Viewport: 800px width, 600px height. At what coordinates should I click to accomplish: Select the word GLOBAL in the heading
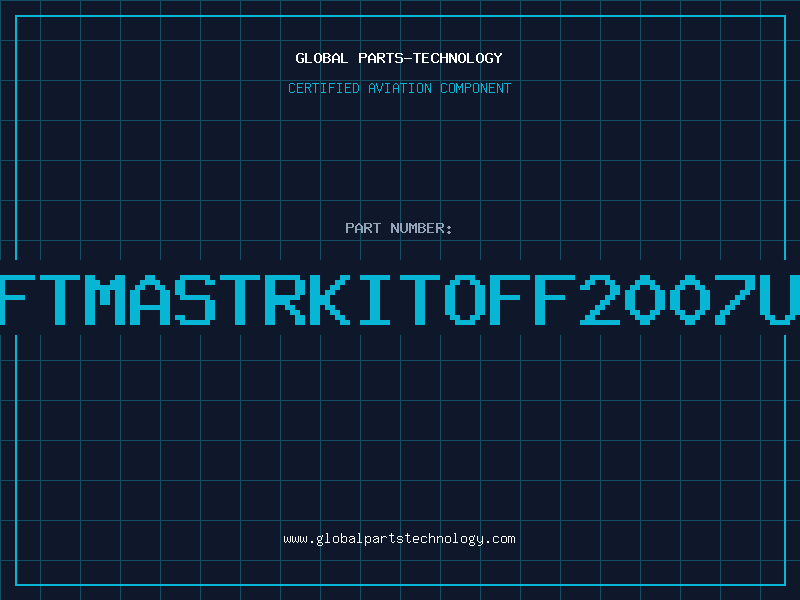click(321, 58)
